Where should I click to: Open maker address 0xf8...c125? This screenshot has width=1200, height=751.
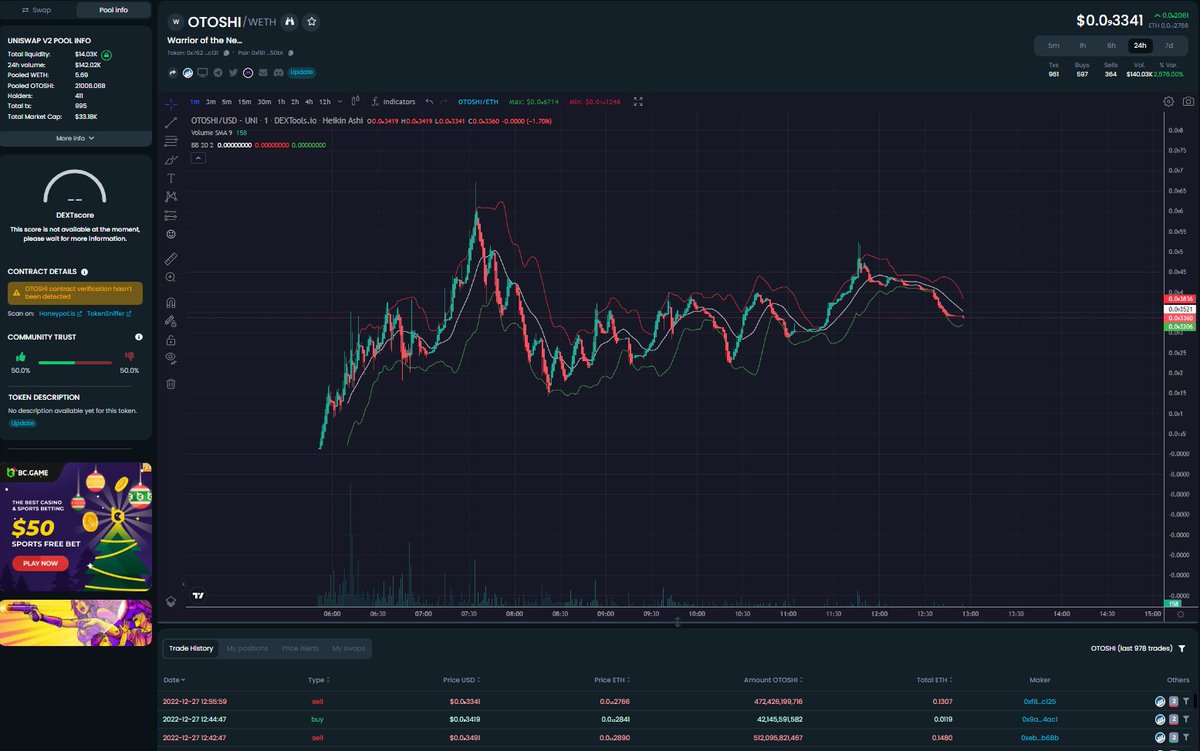click(x=1040, y=701)
